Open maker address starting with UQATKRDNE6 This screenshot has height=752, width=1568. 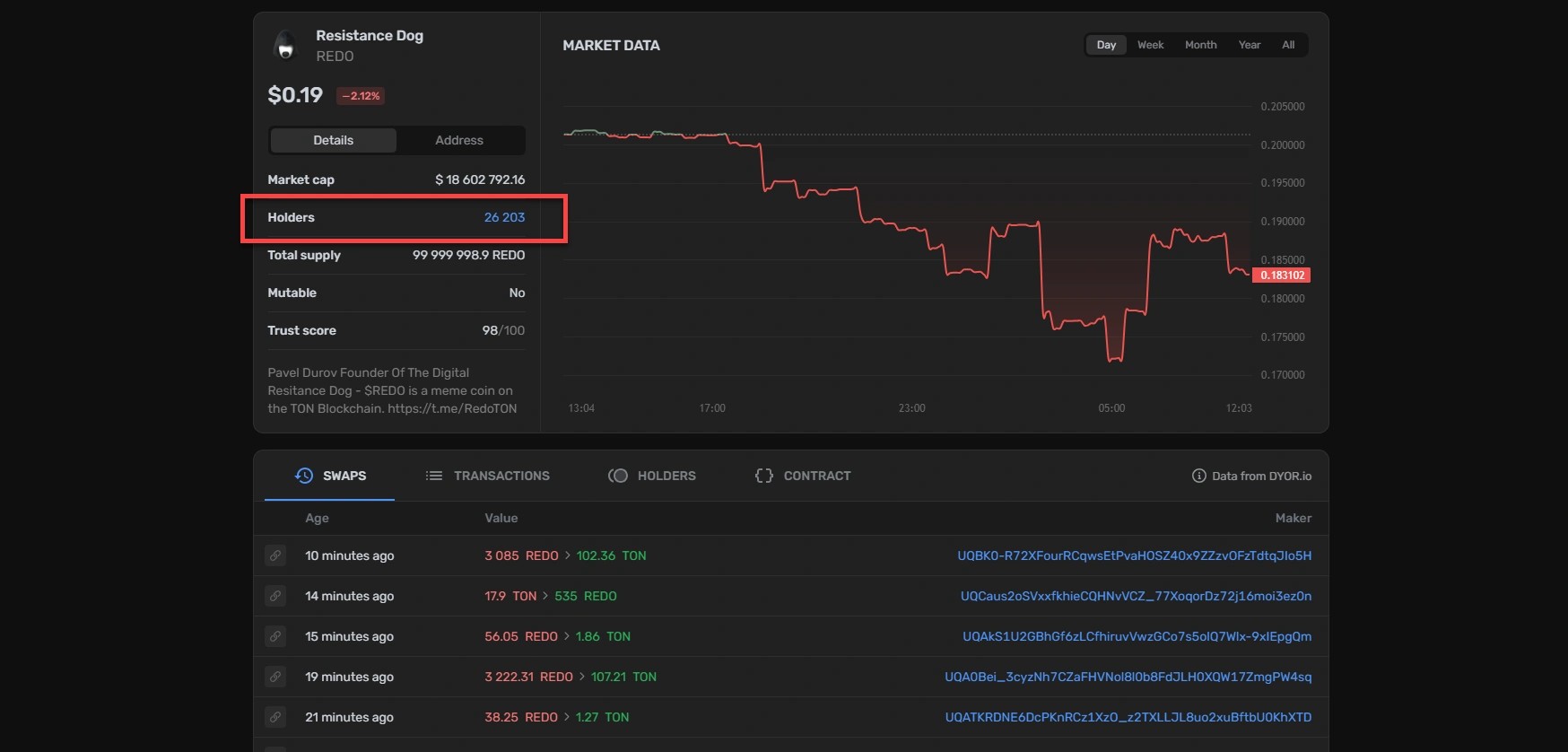(x=1128, y=717)
